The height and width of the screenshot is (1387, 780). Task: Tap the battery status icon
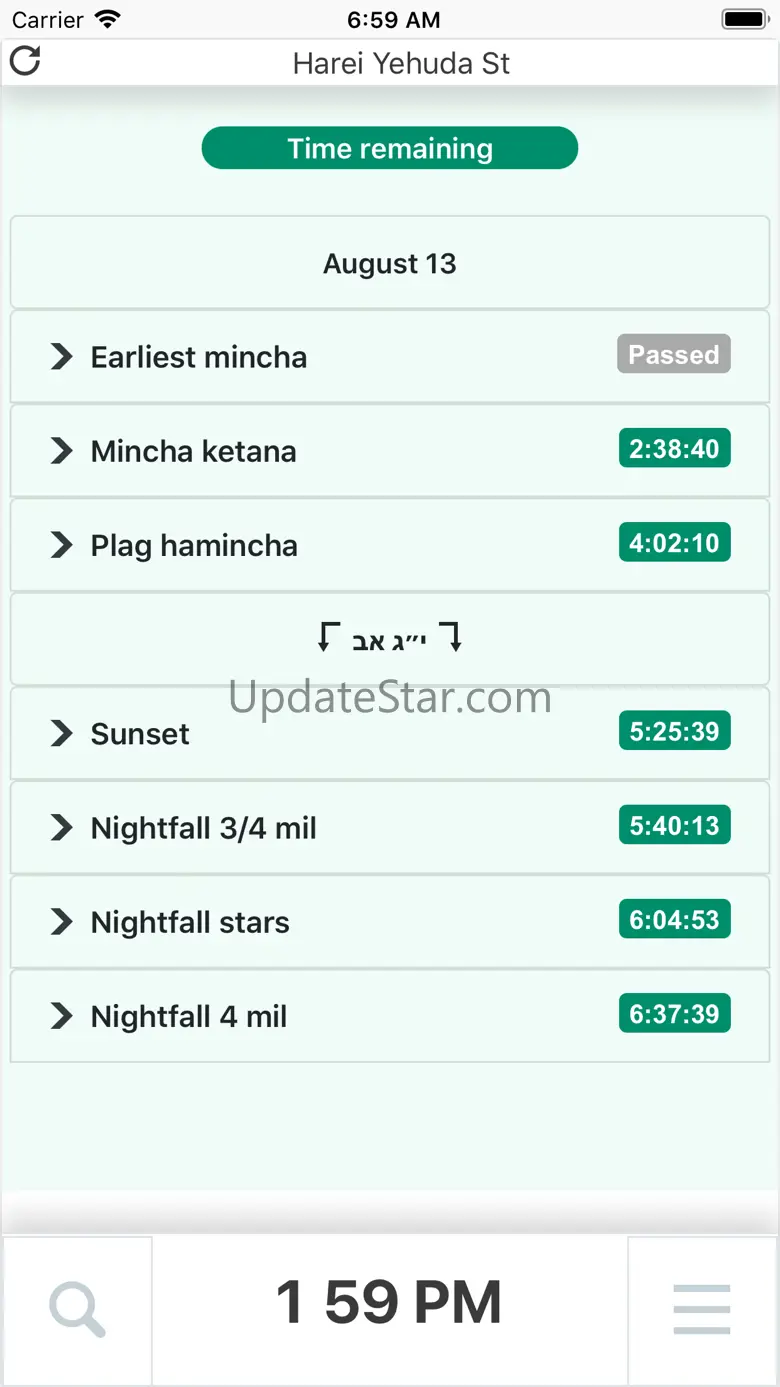[x=744, y=19]
